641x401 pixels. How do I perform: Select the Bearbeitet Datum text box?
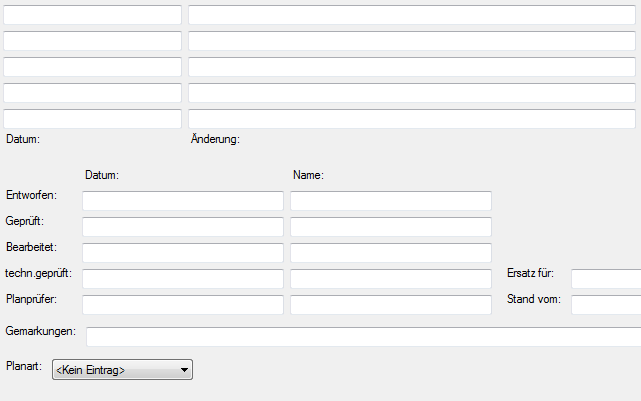click(183, 253)
